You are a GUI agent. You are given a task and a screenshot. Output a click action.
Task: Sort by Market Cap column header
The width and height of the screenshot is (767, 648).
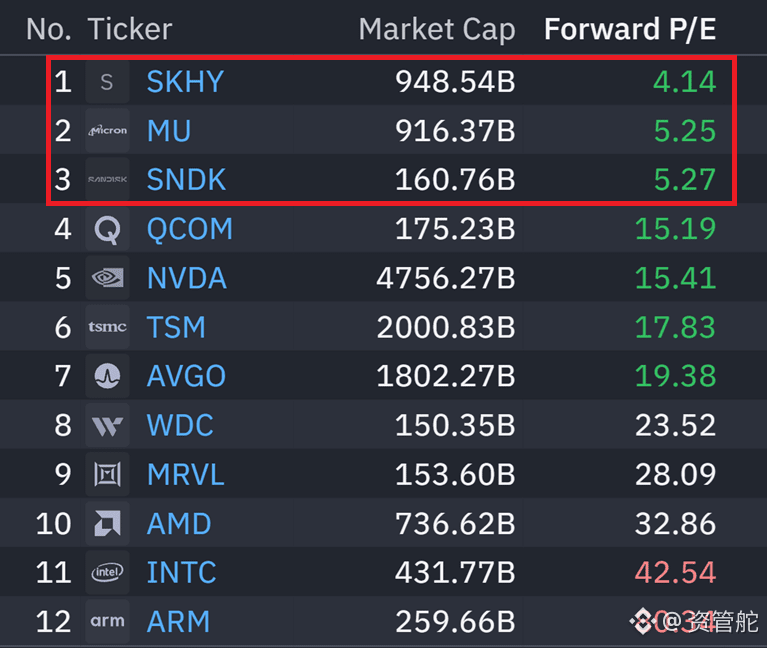tap(437, 29)
